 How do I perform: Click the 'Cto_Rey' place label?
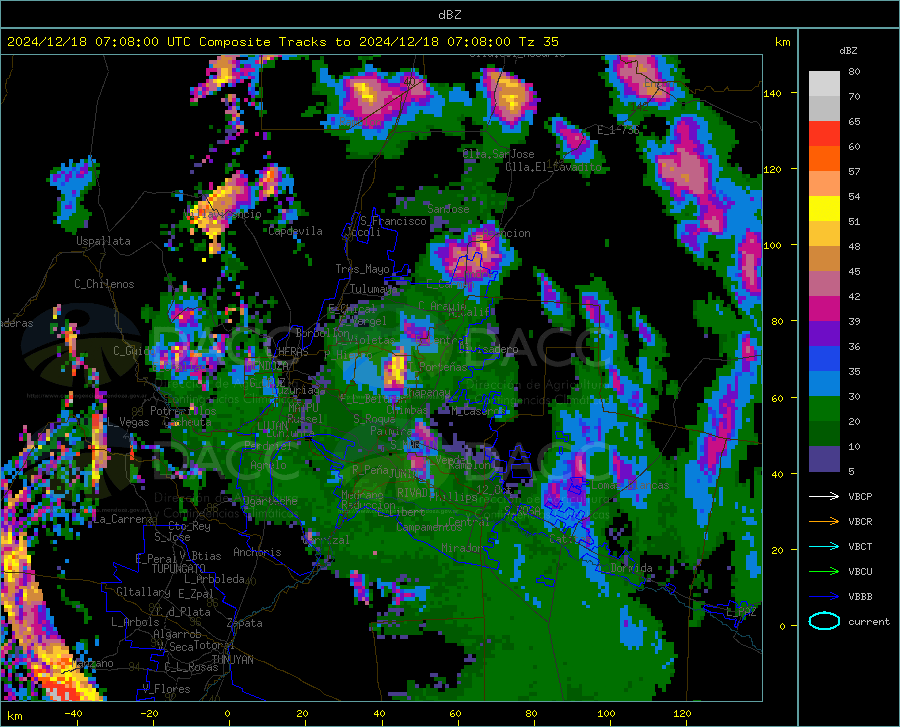[189, 526]
